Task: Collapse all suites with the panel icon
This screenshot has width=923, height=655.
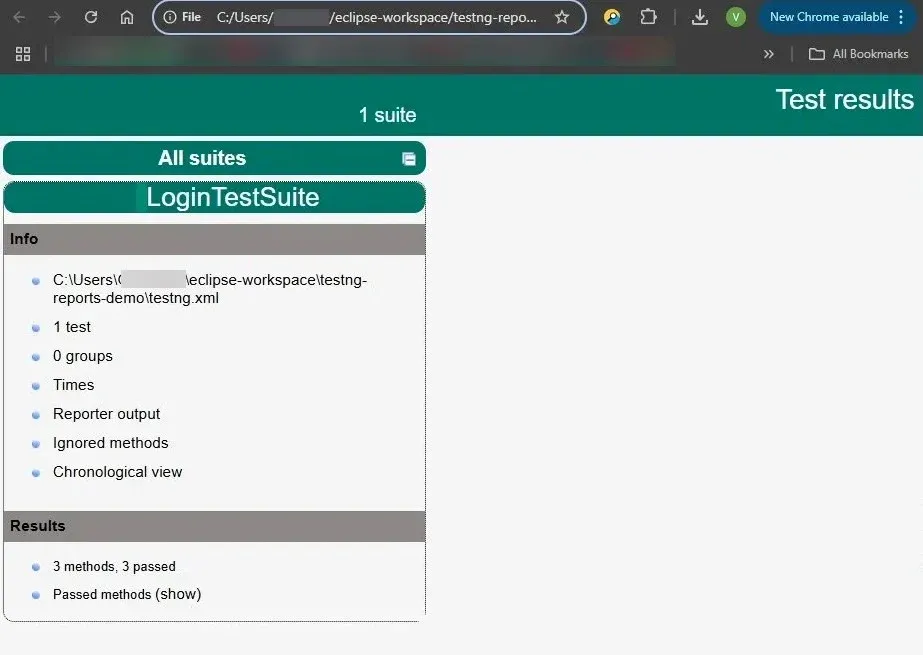Action: (409, 159)
